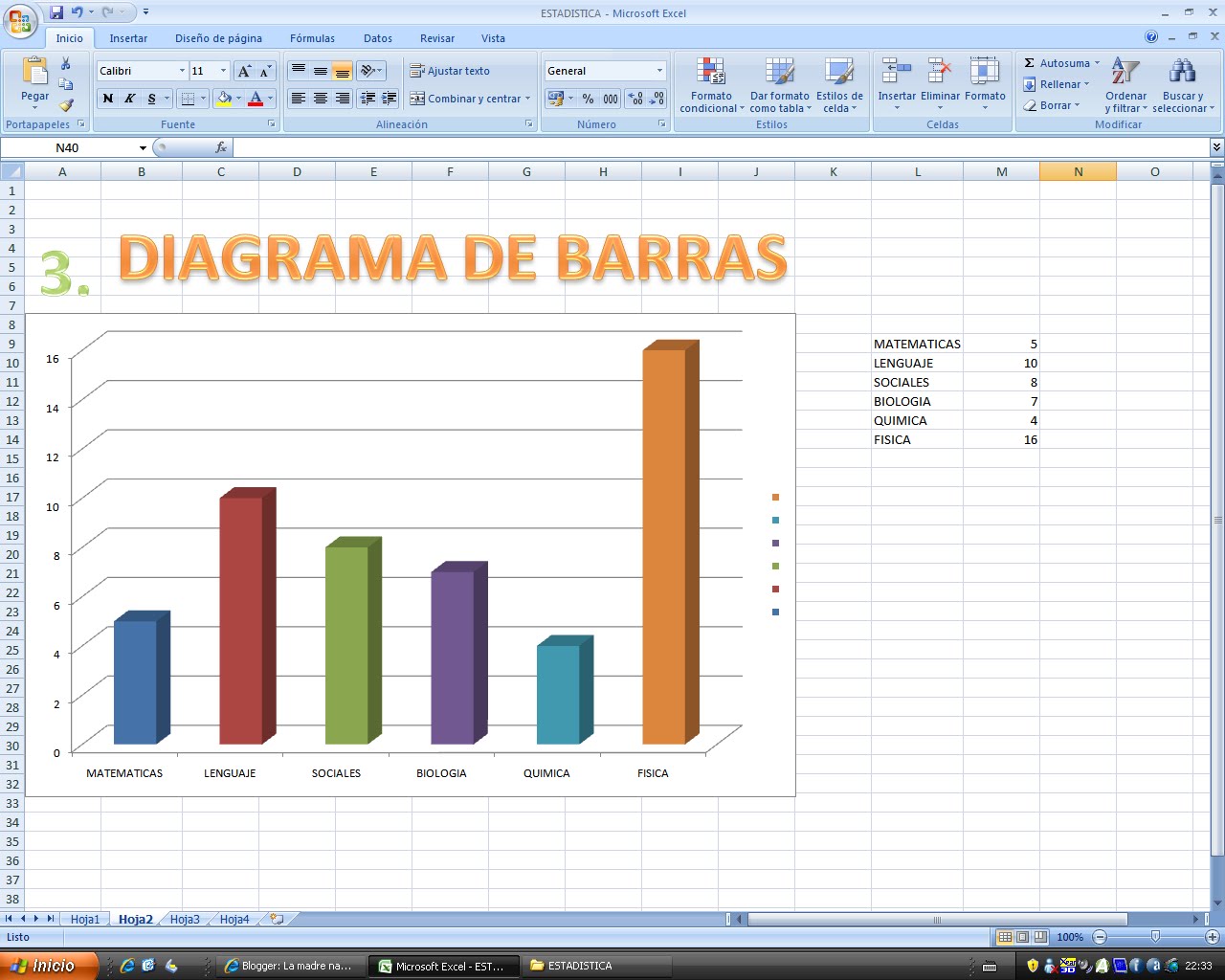Image resolution: width=1225 pixels, height=980 pixels.
Task: Toggle center horizontal alignment
Action: tap(321, 99)
